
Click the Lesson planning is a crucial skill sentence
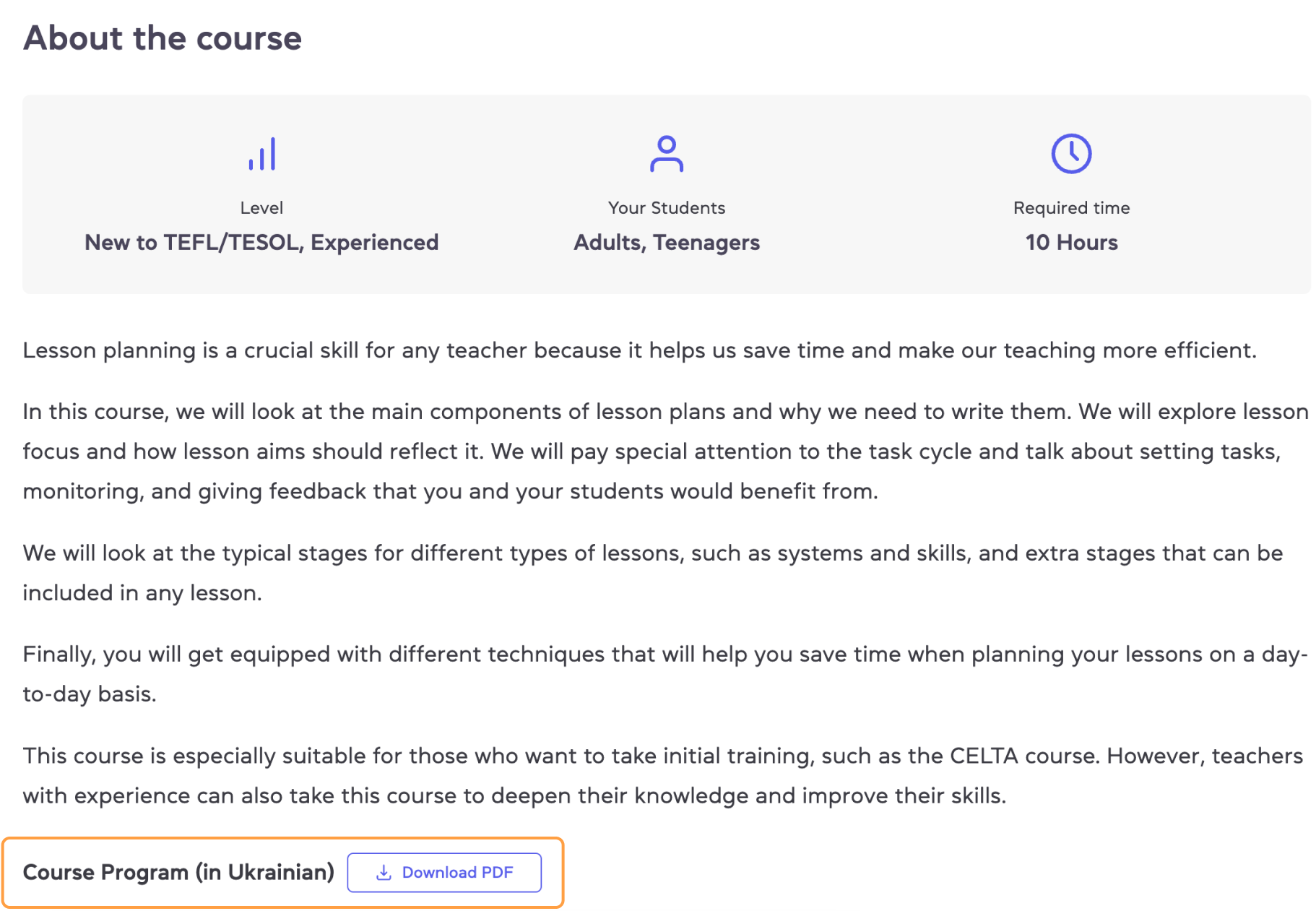coord(639,350)
